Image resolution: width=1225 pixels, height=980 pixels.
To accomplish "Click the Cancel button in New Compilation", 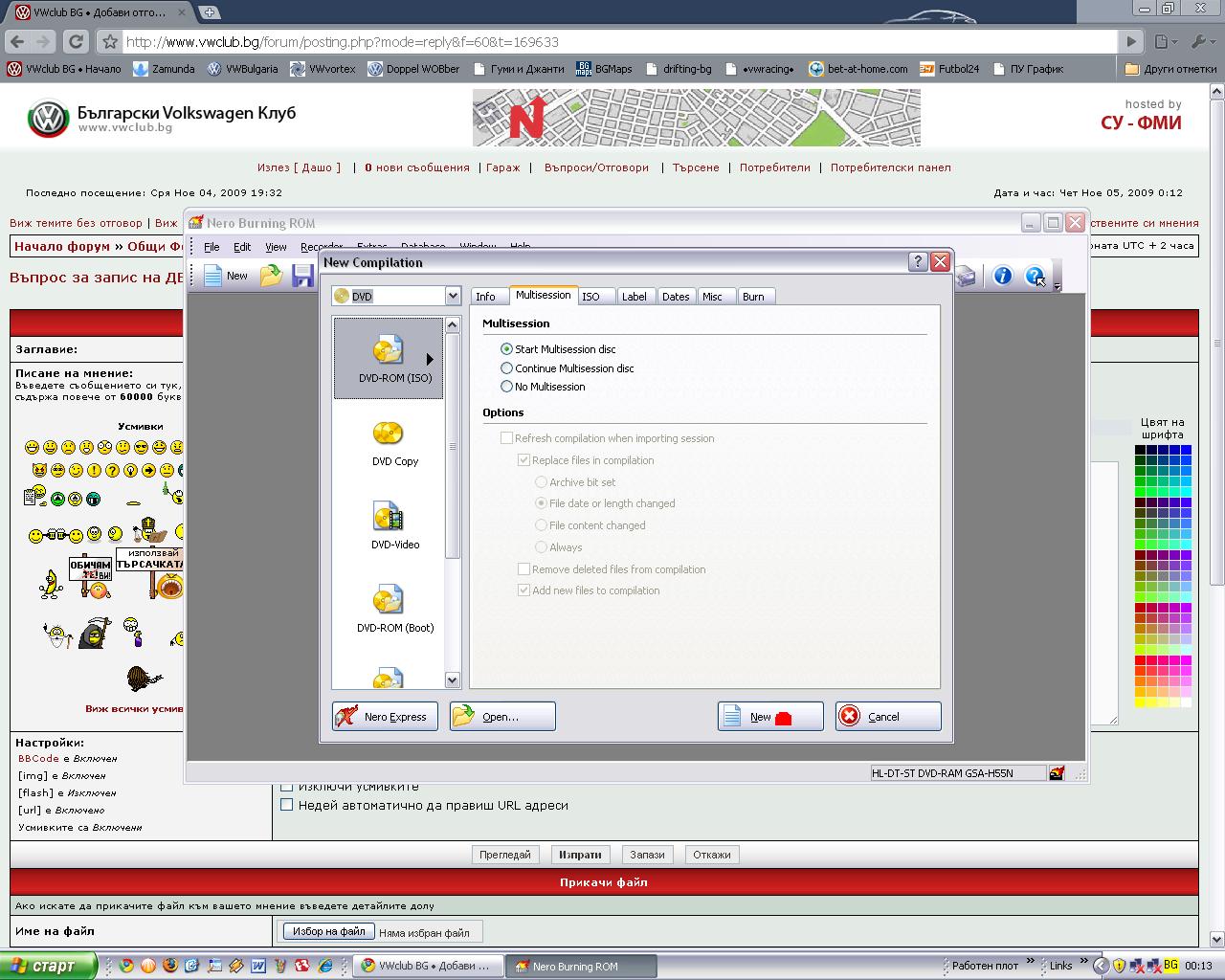I will pos(887,717).
